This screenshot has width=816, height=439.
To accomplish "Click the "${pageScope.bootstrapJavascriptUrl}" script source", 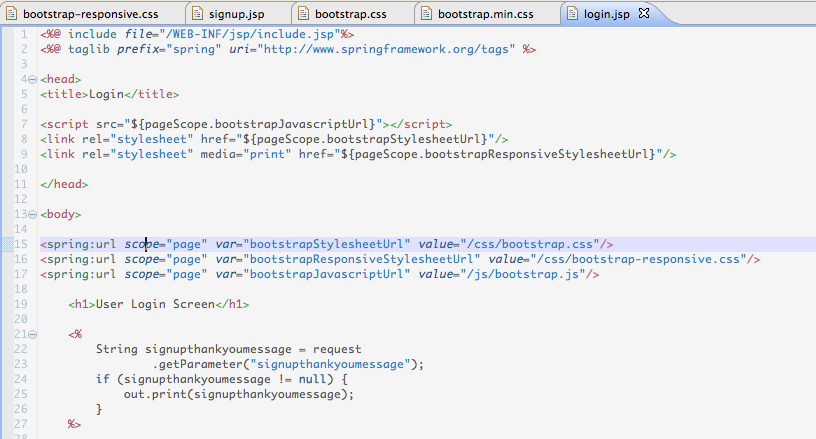I will 253,124.
